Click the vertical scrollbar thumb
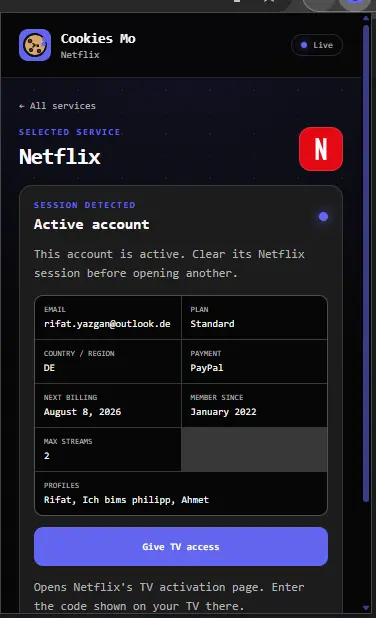Viewport: 376px width, 618px height. (x=366, y=263)
